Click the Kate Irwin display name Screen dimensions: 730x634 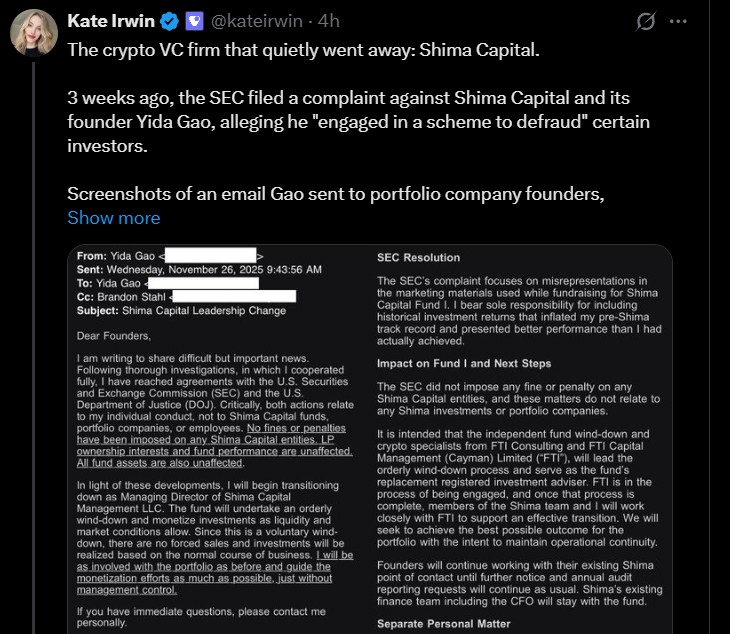pyautogui.click(x=109, y=21)
